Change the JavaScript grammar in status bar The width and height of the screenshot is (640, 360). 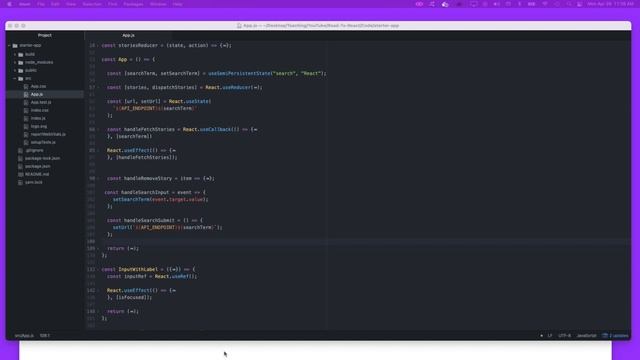(586, 336)
